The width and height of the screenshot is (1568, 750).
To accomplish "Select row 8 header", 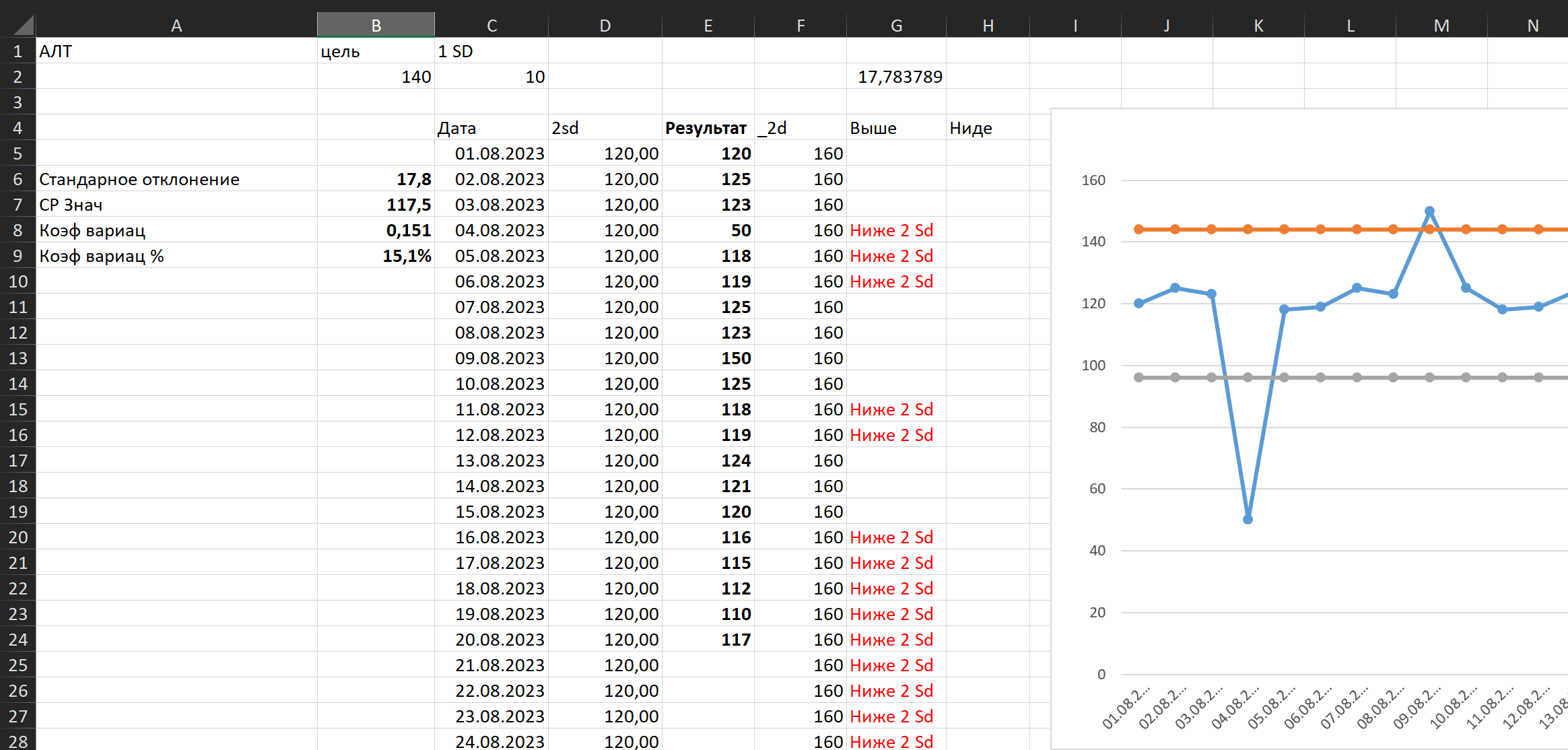I will (x=18, y=230).
